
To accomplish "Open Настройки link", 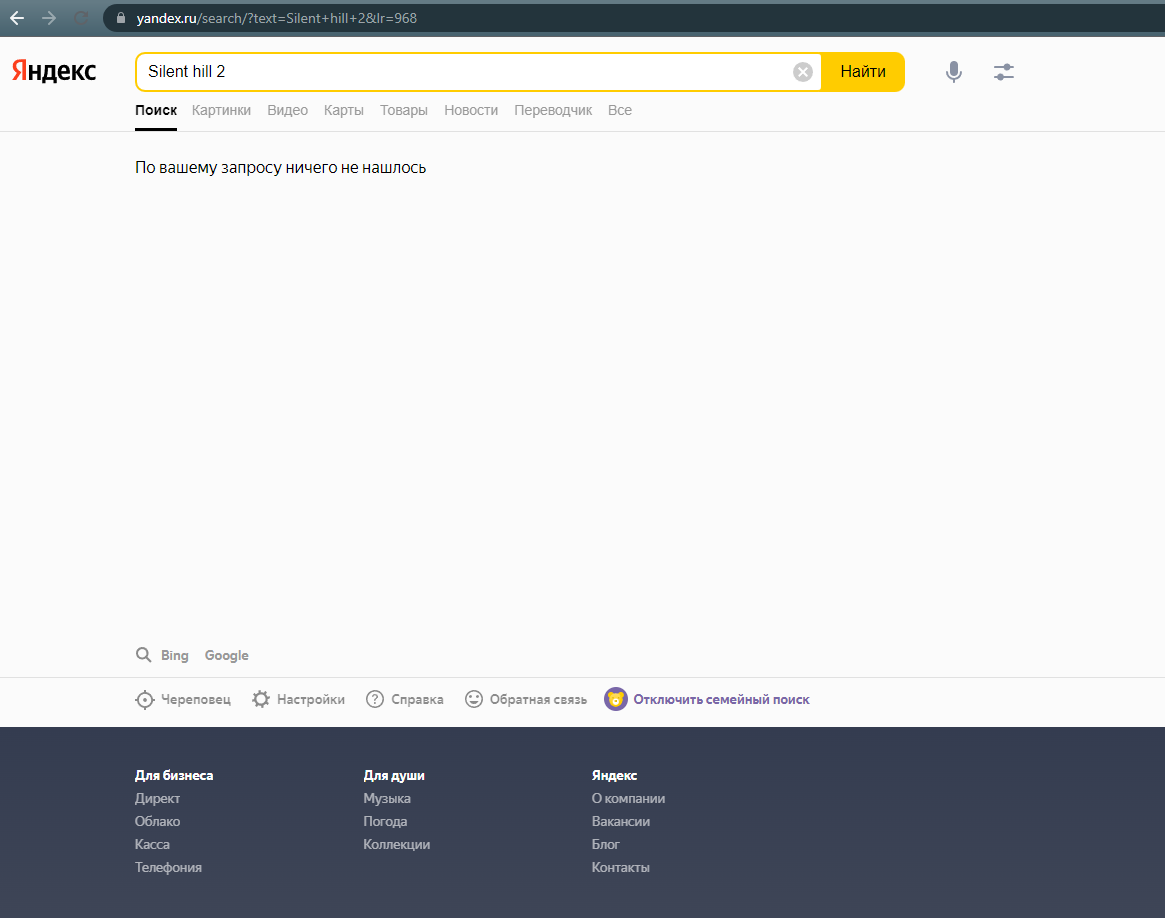I will click(311, 700).
